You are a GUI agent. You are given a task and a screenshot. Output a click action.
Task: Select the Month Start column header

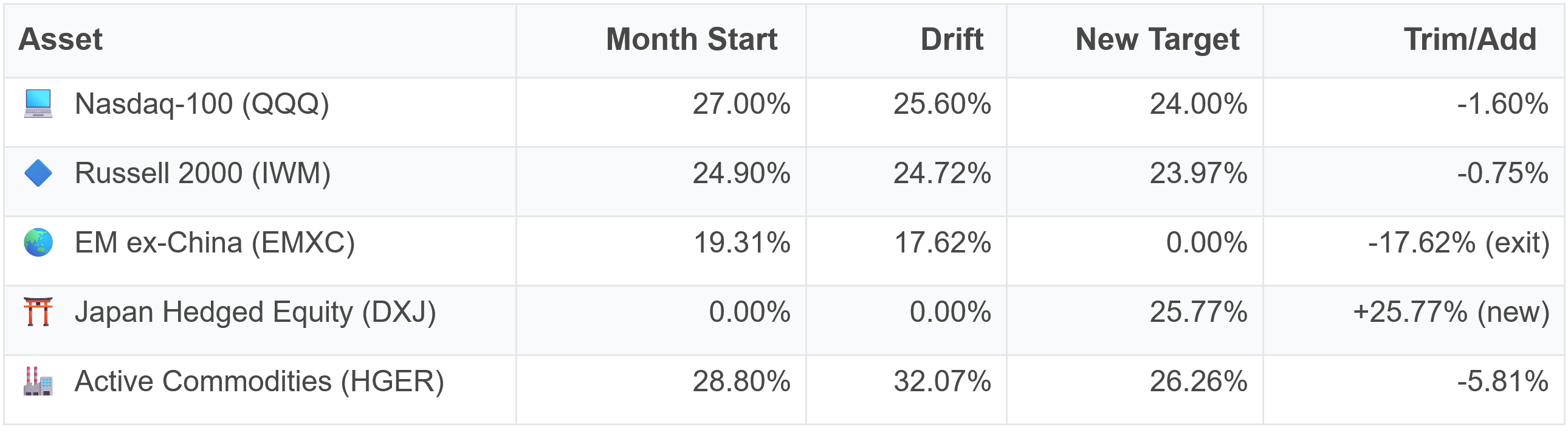692,40
